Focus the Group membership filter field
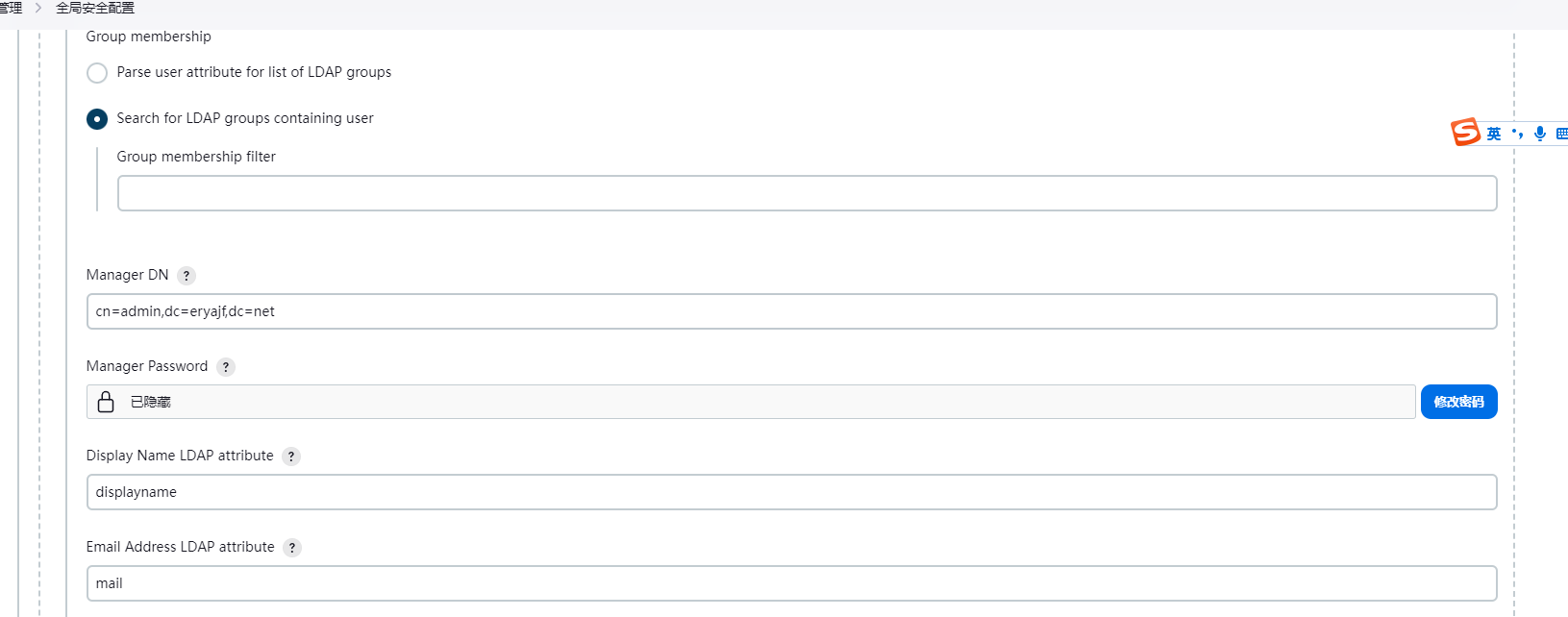This screenshot has width=1568, height=617. tap(807, 193)
